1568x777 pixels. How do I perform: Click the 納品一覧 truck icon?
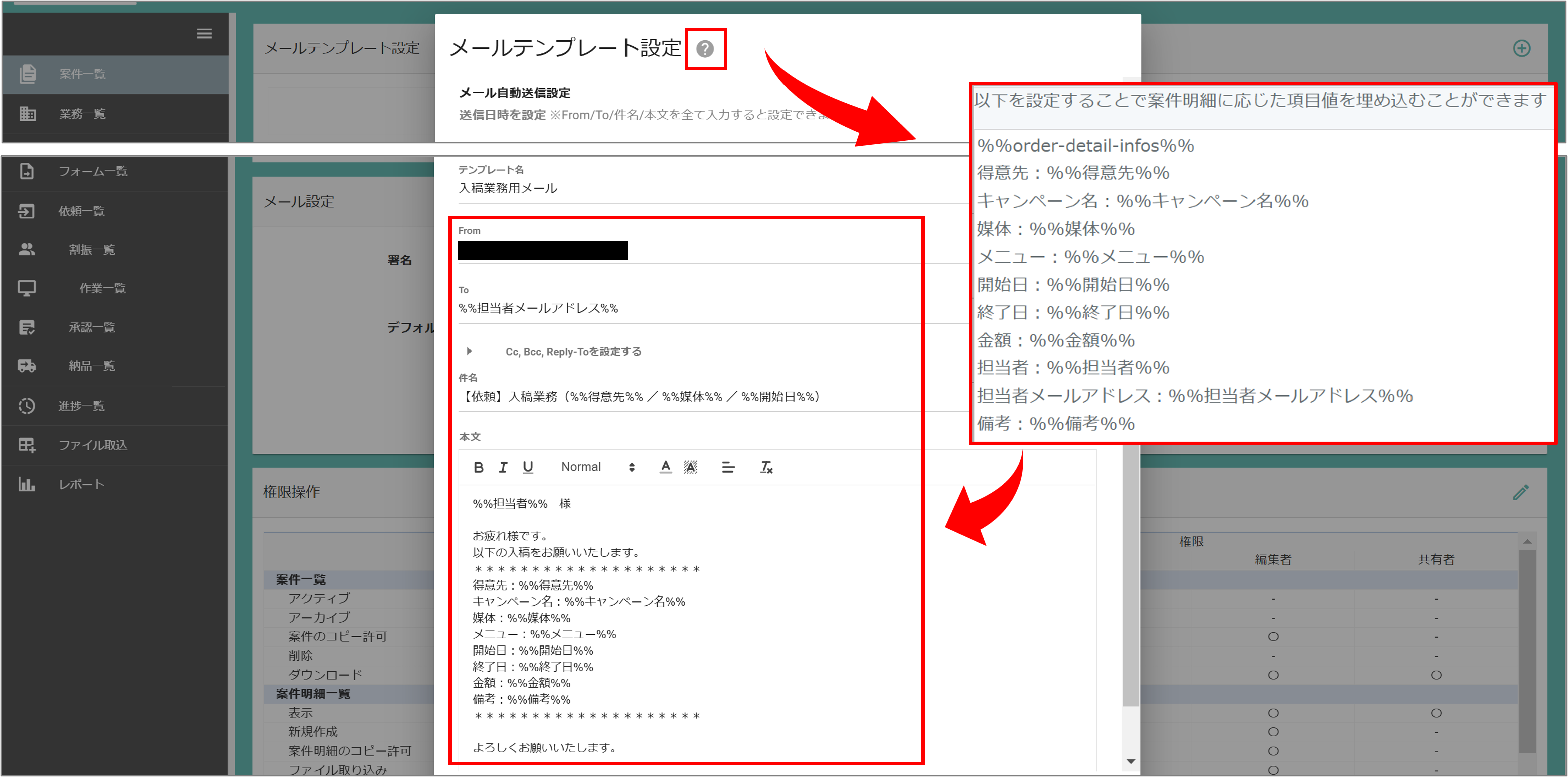tap(26, 366)
